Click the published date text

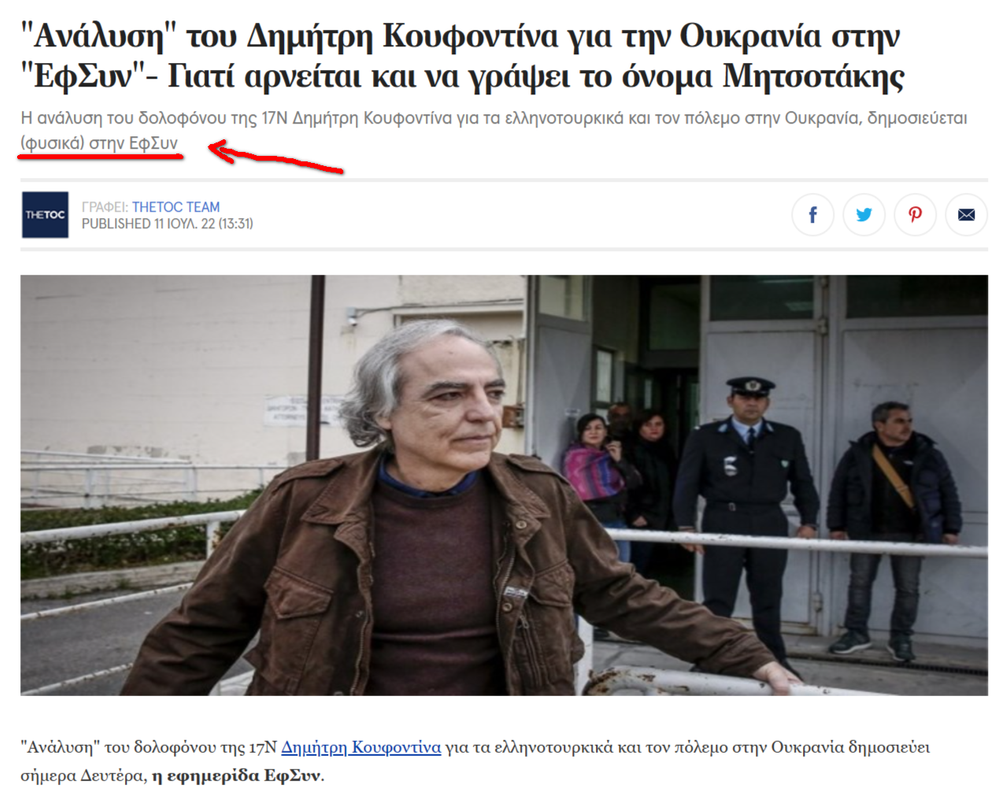pos(167,224)
